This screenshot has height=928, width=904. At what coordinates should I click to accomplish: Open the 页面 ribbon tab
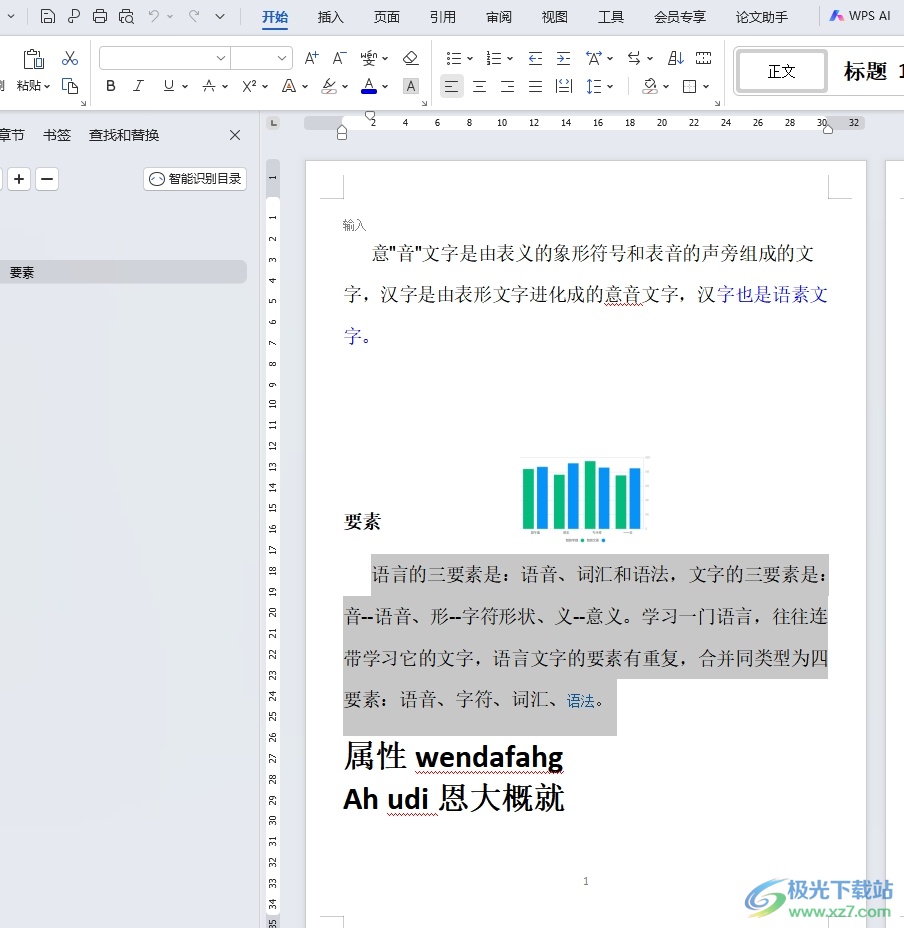(387, 17)
